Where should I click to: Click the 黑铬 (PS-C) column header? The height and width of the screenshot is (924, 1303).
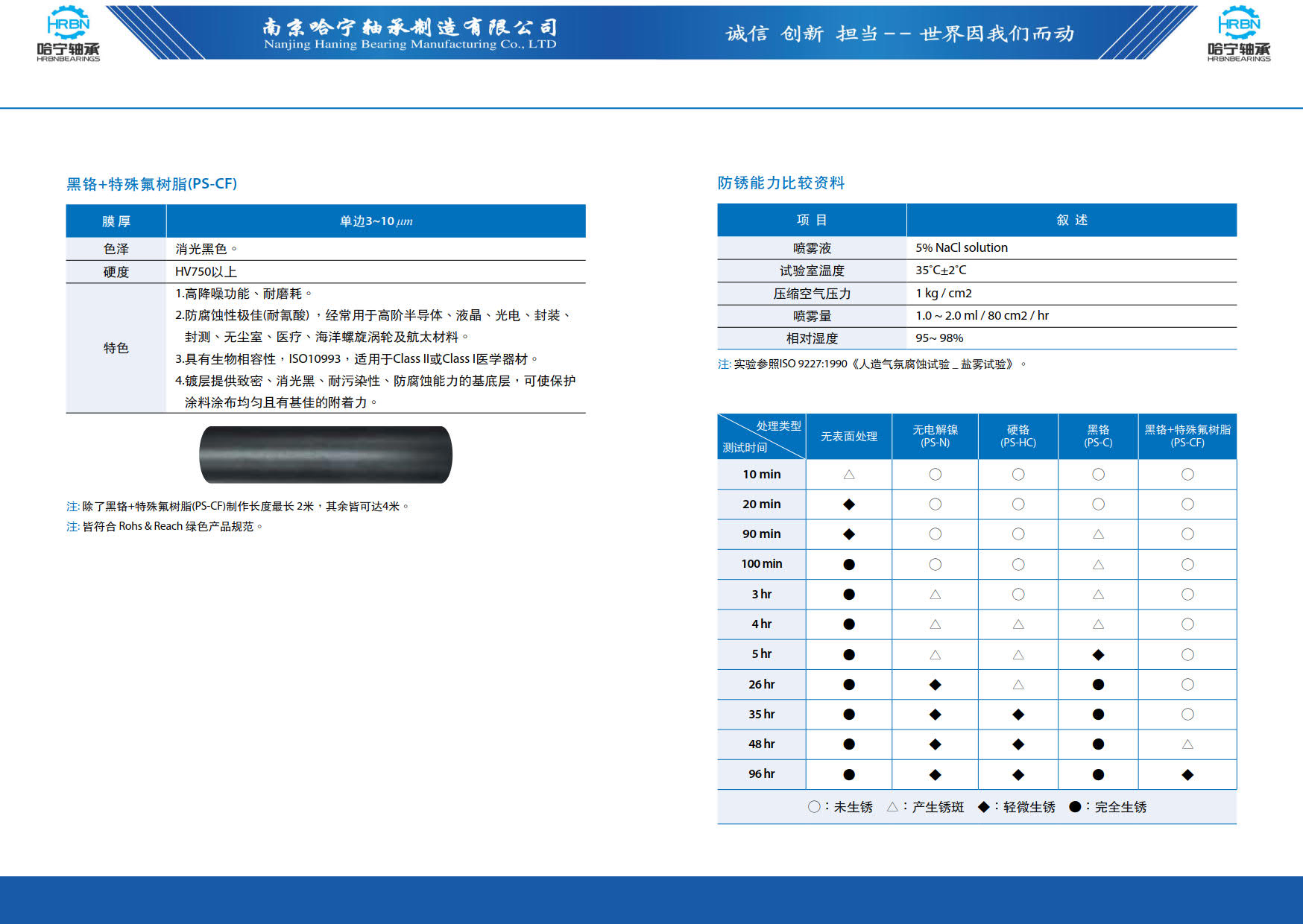[1098, 436]
